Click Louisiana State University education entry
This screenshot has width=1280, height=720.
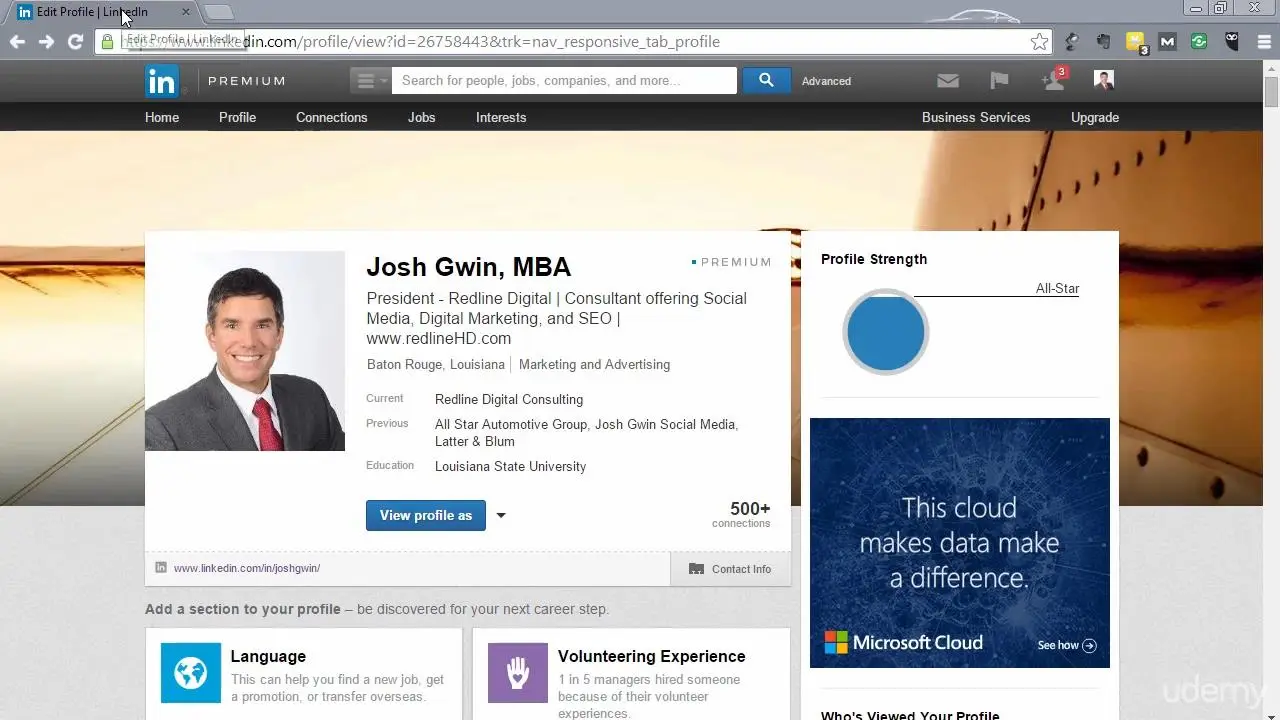510,467
